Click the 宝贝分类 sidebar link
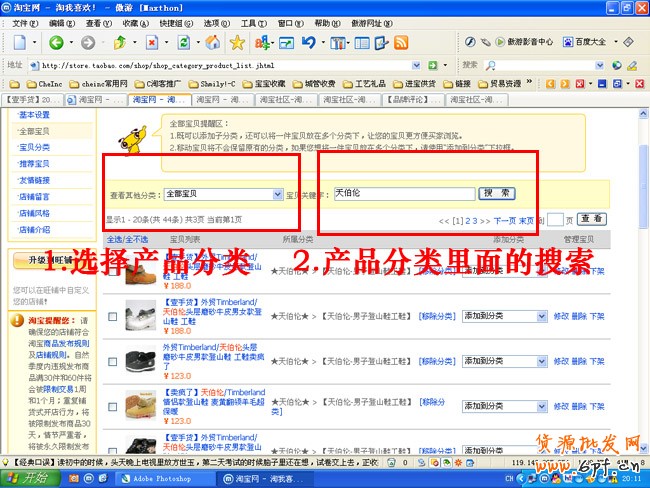This screenshot has height=488, width=650. point(34,147)
